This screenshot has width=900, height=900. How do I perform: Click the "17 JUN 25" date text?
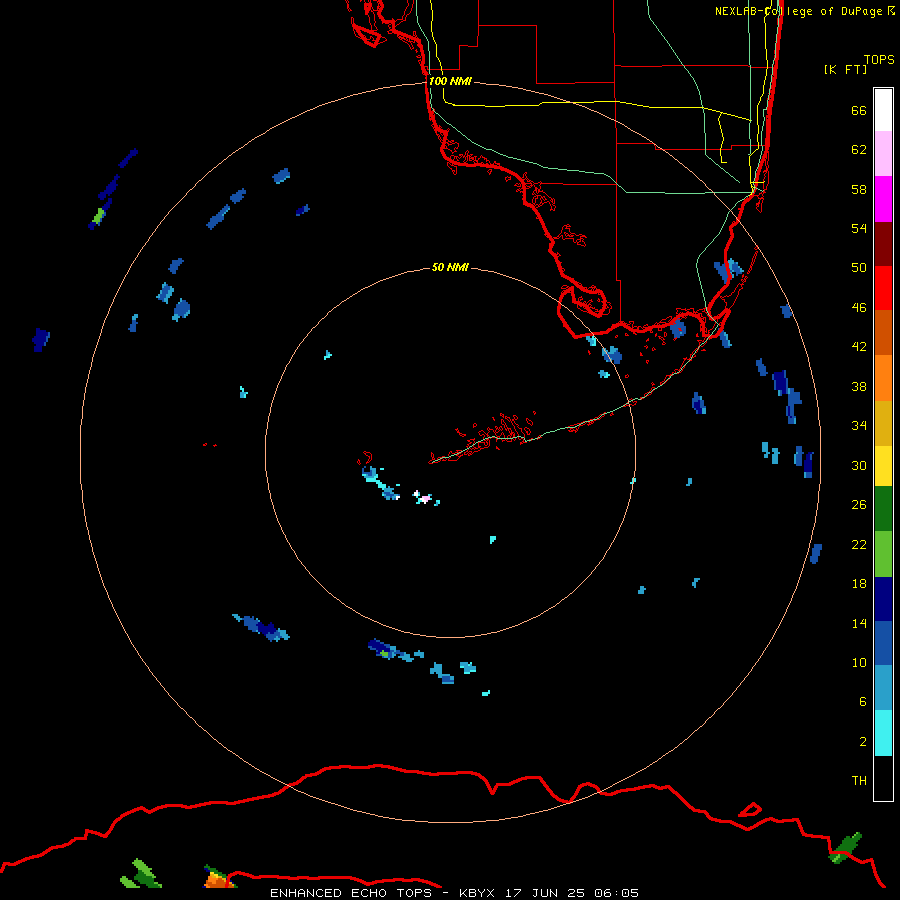pos(545,893)
